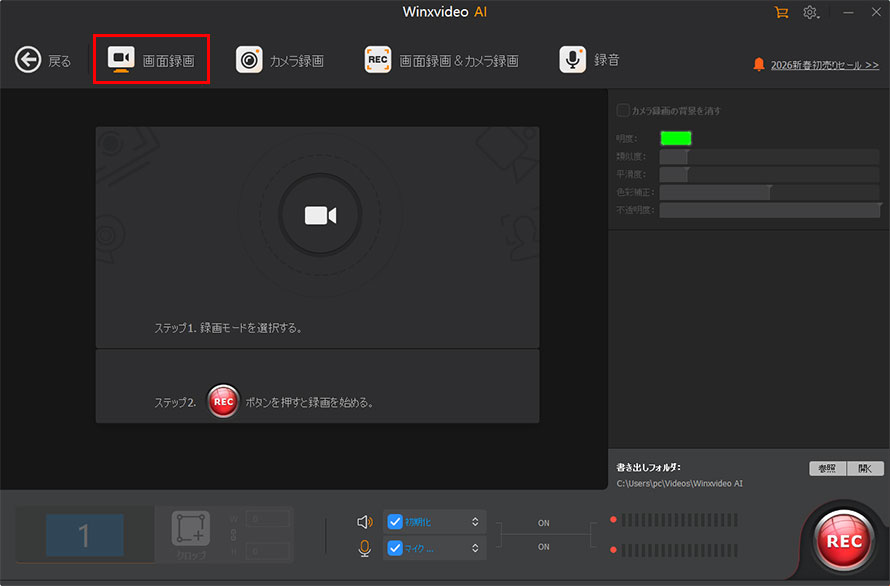Click the 参照 browse folder button
890x586 pixels.
point(827,468)
